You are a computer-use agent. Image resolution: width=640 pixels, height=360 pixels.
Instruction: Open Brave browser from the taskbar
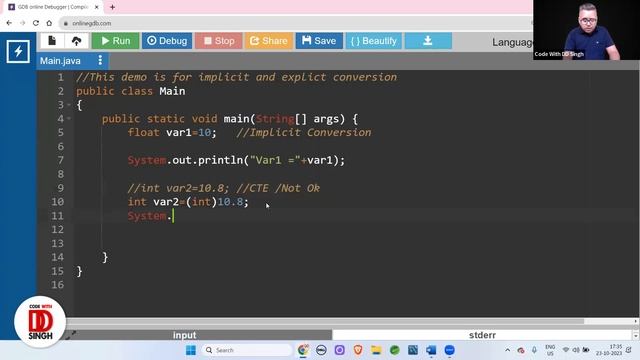(x=358, y=350)
